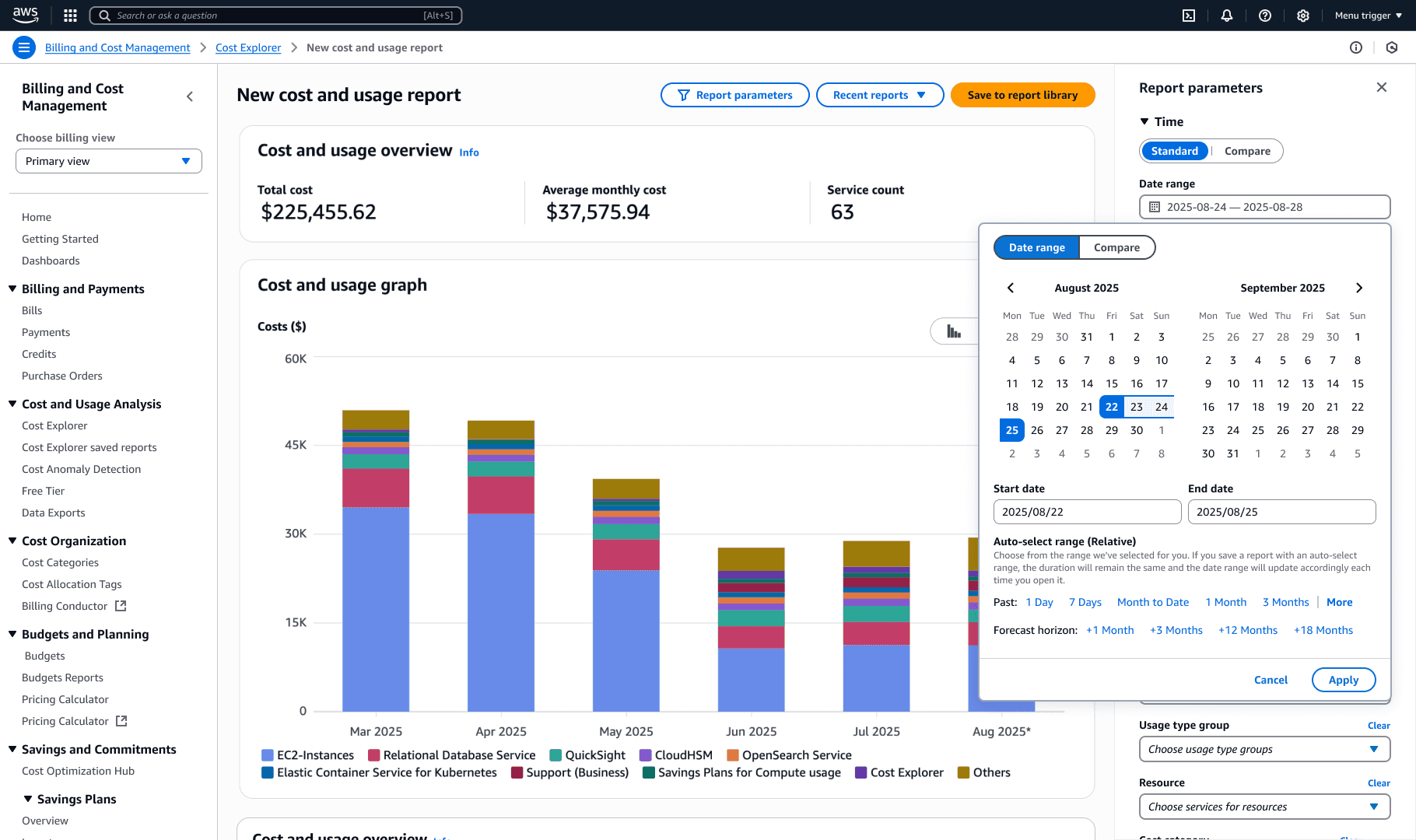Open the Choose billing view dropdown
Image resolution: width=1416 pixels, height=840 pixels.
[x=109, y=161]
